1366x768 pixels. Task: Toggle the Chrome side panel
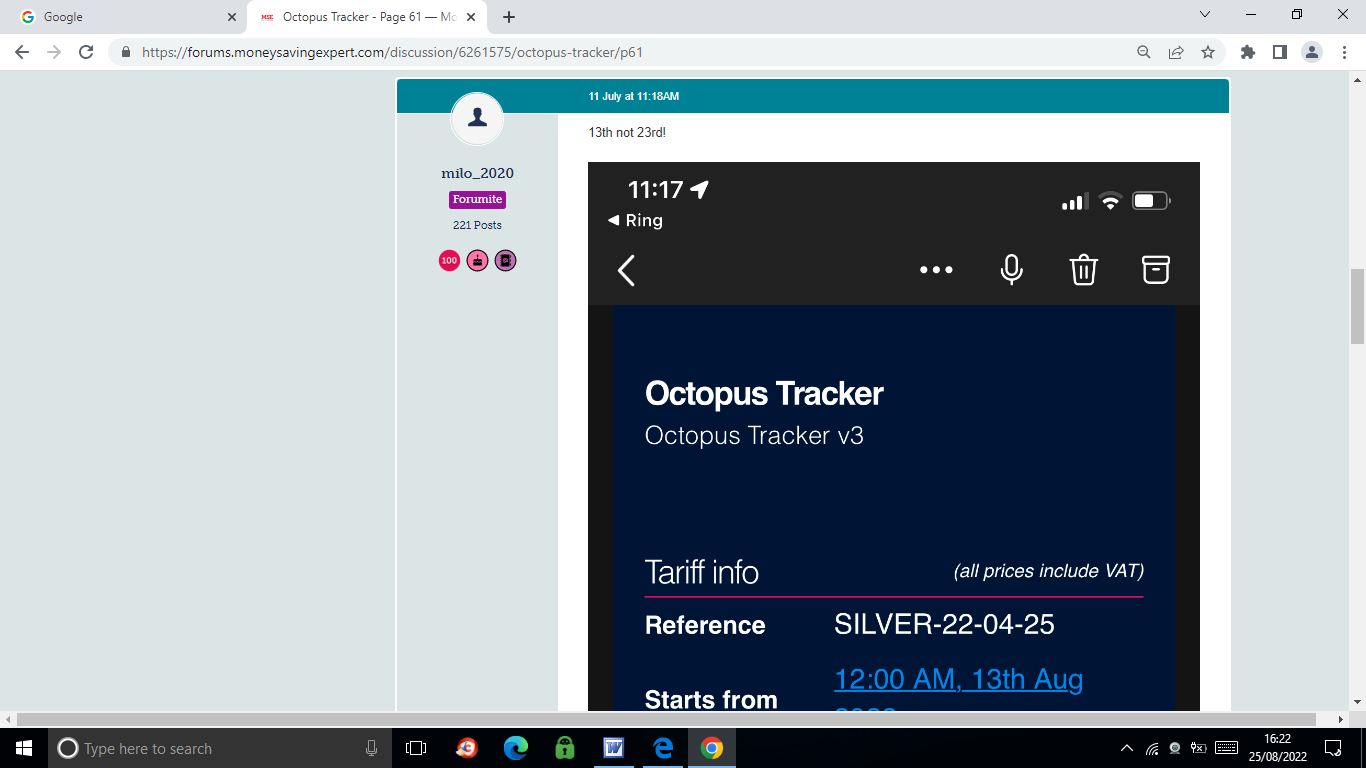[x=1279, y=52]
